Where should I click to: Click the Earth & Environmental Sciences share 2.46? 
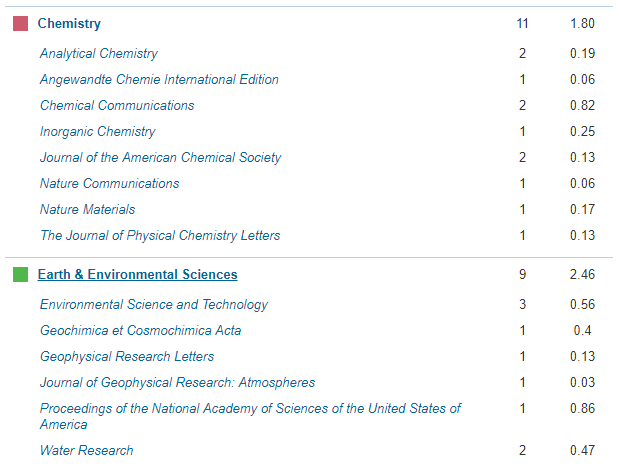[582, 274]
